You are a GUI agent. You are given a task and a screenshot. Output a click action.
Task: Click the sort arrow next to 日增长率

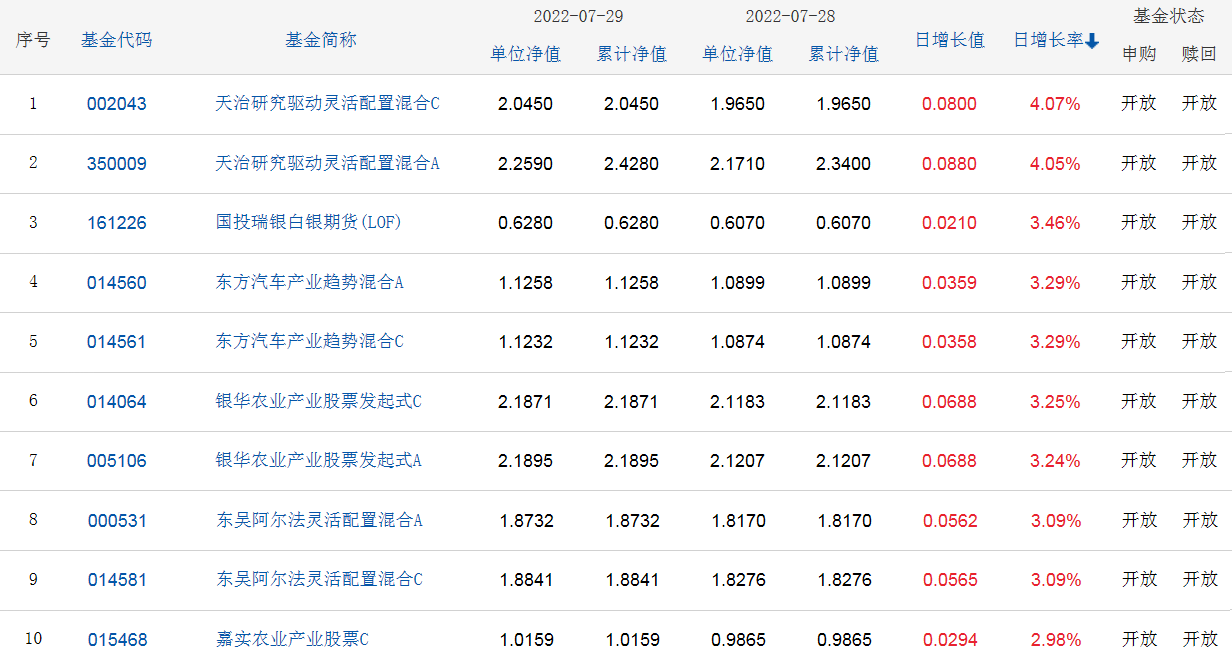point(1092,40)
